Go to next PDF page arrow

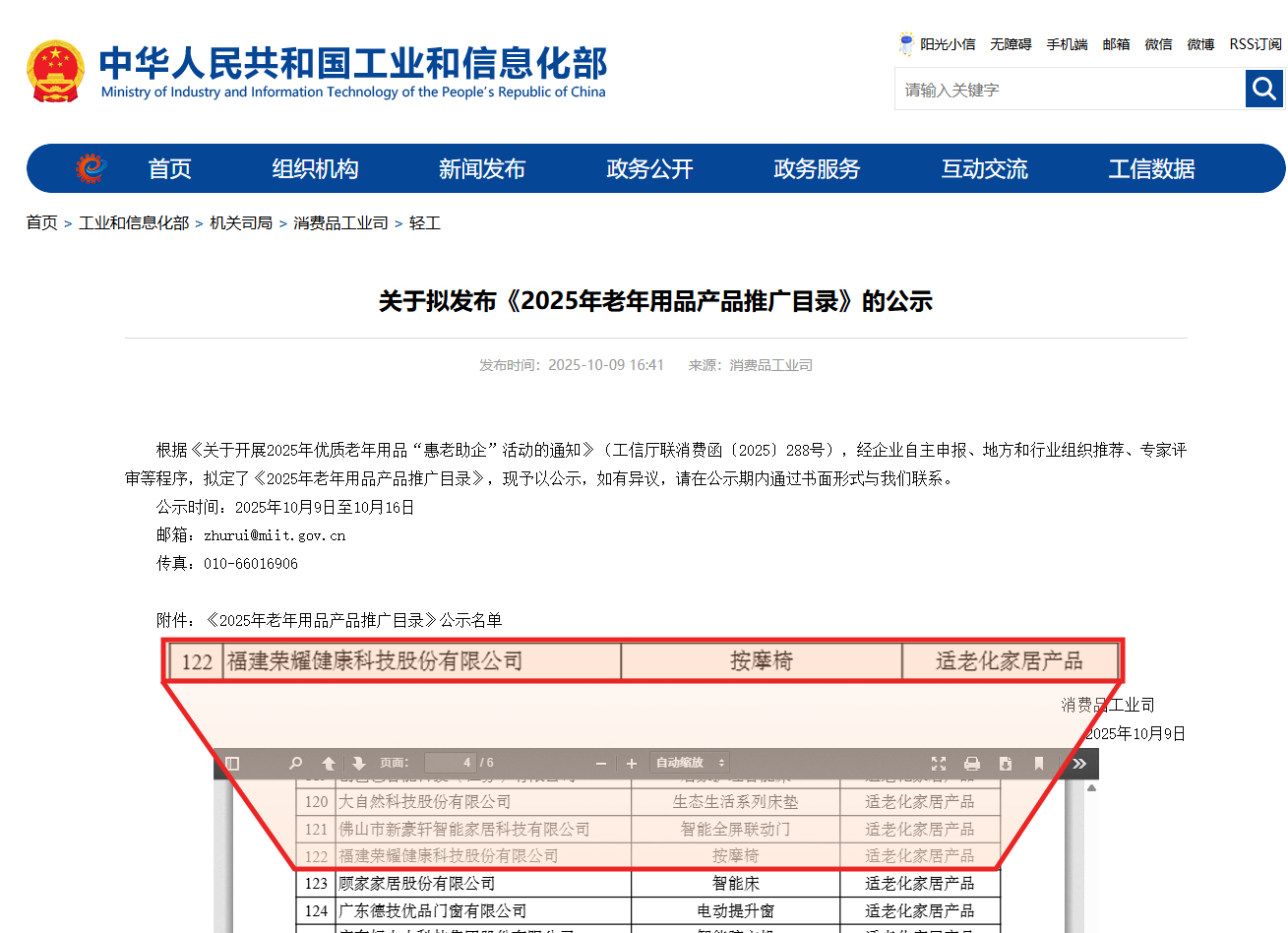coord(359,763)
